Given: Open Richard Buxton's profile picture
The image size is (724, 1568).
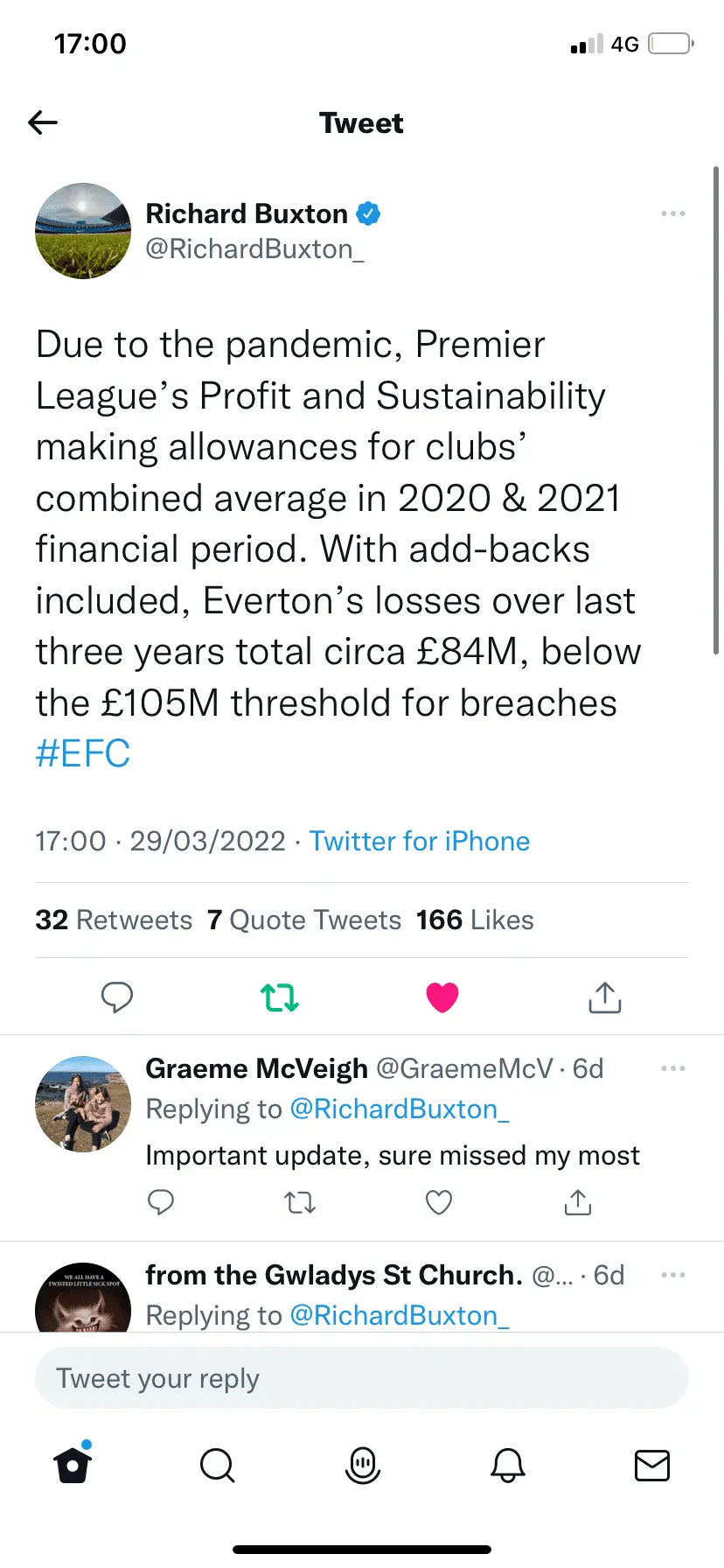Looking at the screenshot, I should [x=83, y=231].
